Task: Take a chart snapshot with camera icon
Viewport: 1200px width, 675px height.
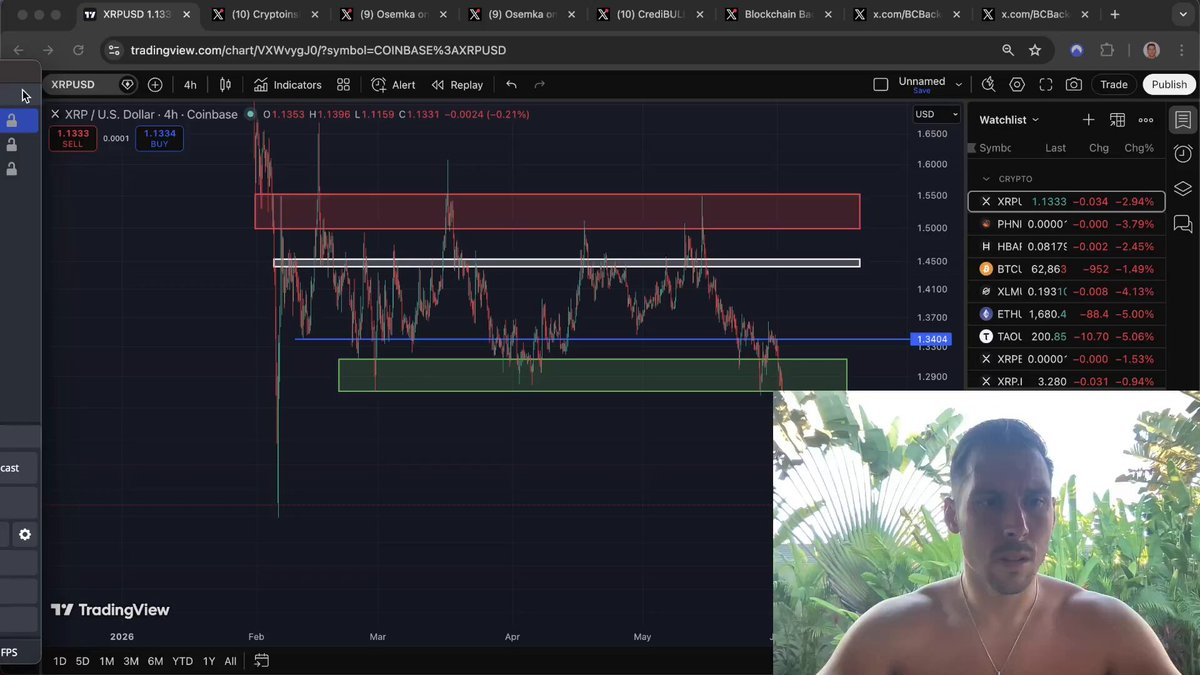Action: pos(1073,85)
